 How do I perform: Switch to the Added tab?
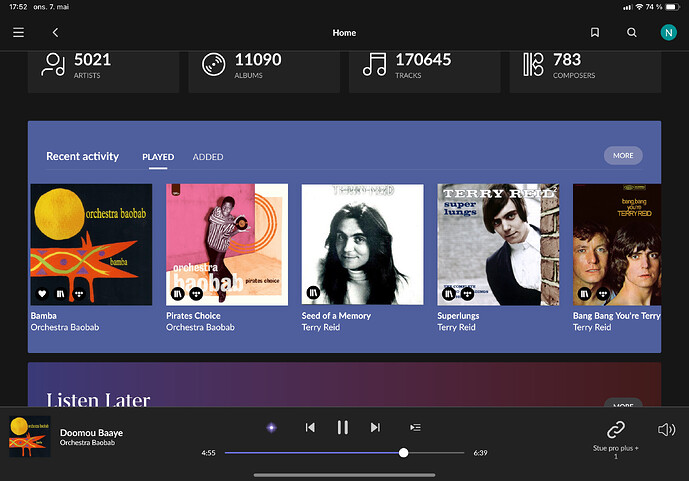pos(208,157)
